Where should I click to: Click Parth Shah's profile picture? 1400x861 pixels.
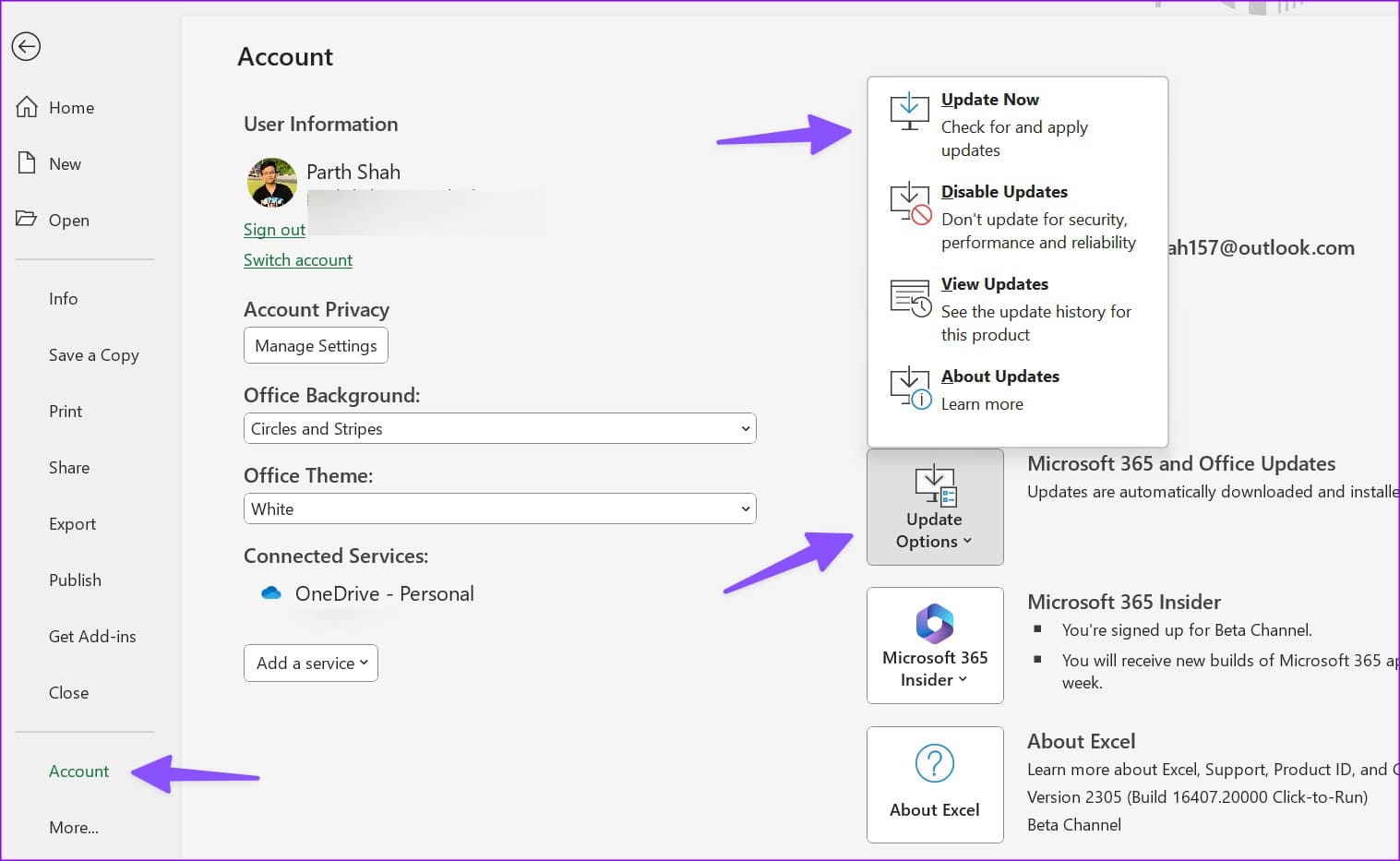(x=271, y=182)
